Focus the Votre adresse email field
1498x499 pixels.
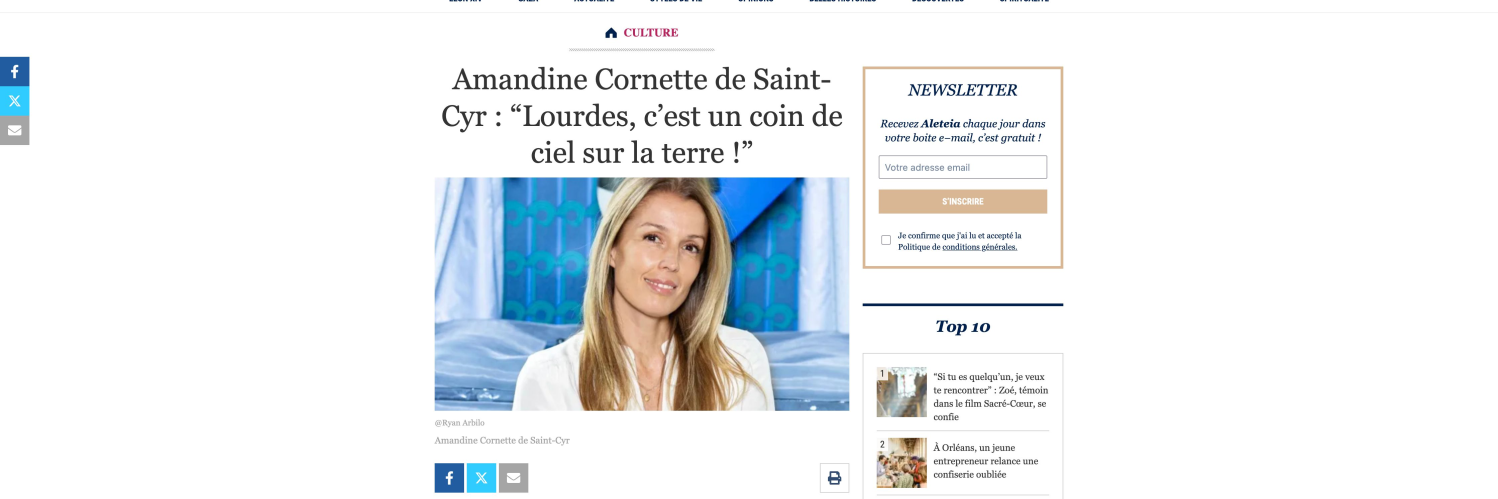(x=963, y=167)
